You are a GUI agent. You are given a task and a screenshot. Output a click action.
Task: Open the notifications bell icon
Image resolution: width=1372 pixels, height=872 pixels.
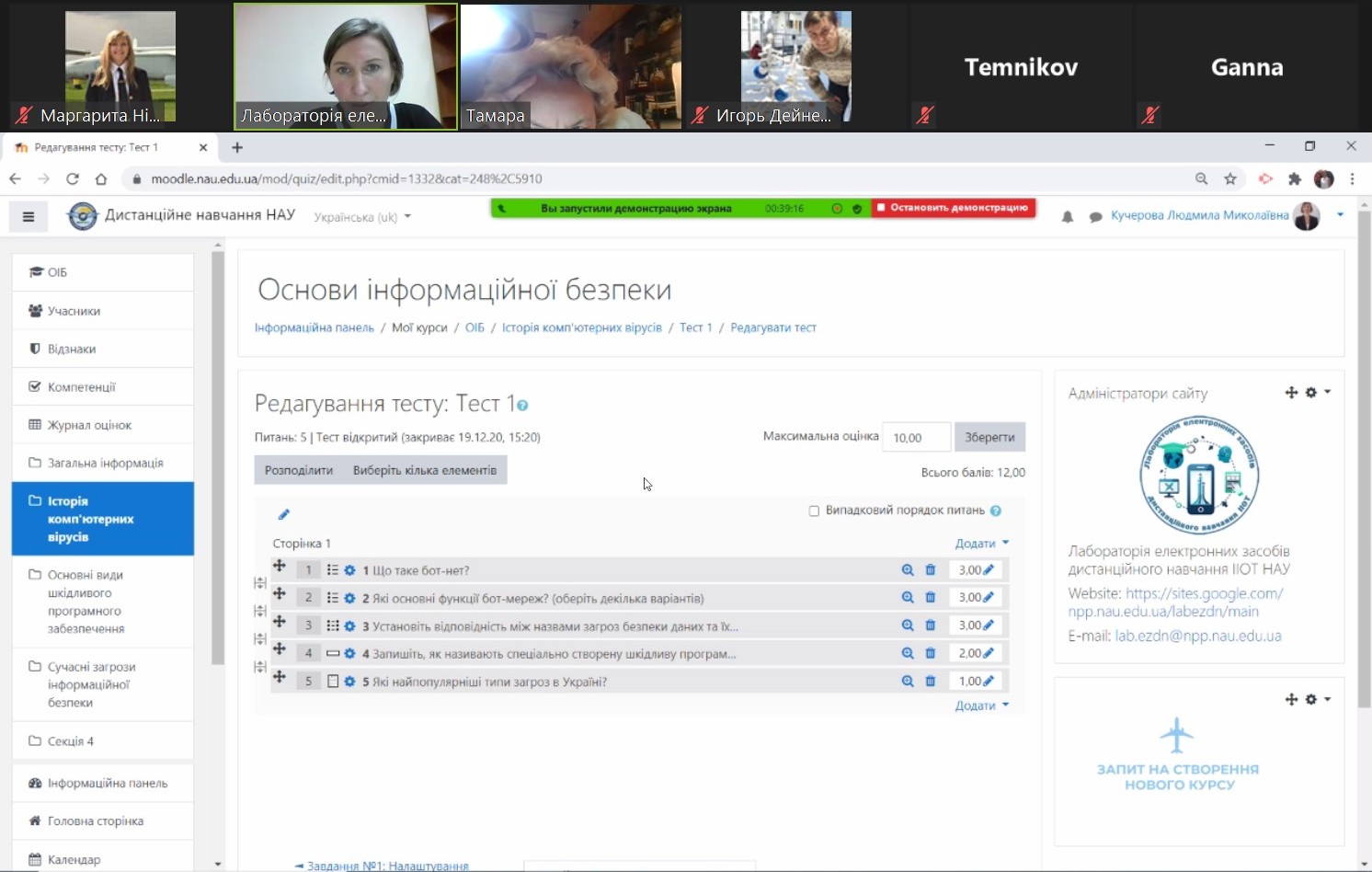click(x=1067, y=217)
